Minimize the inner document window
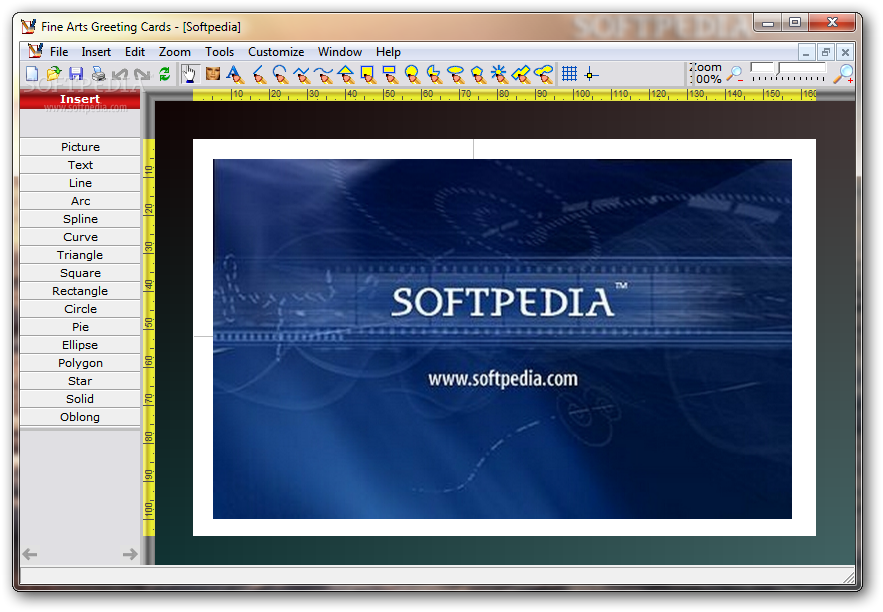The image size is (883, 612). click(x=806, y=52)
